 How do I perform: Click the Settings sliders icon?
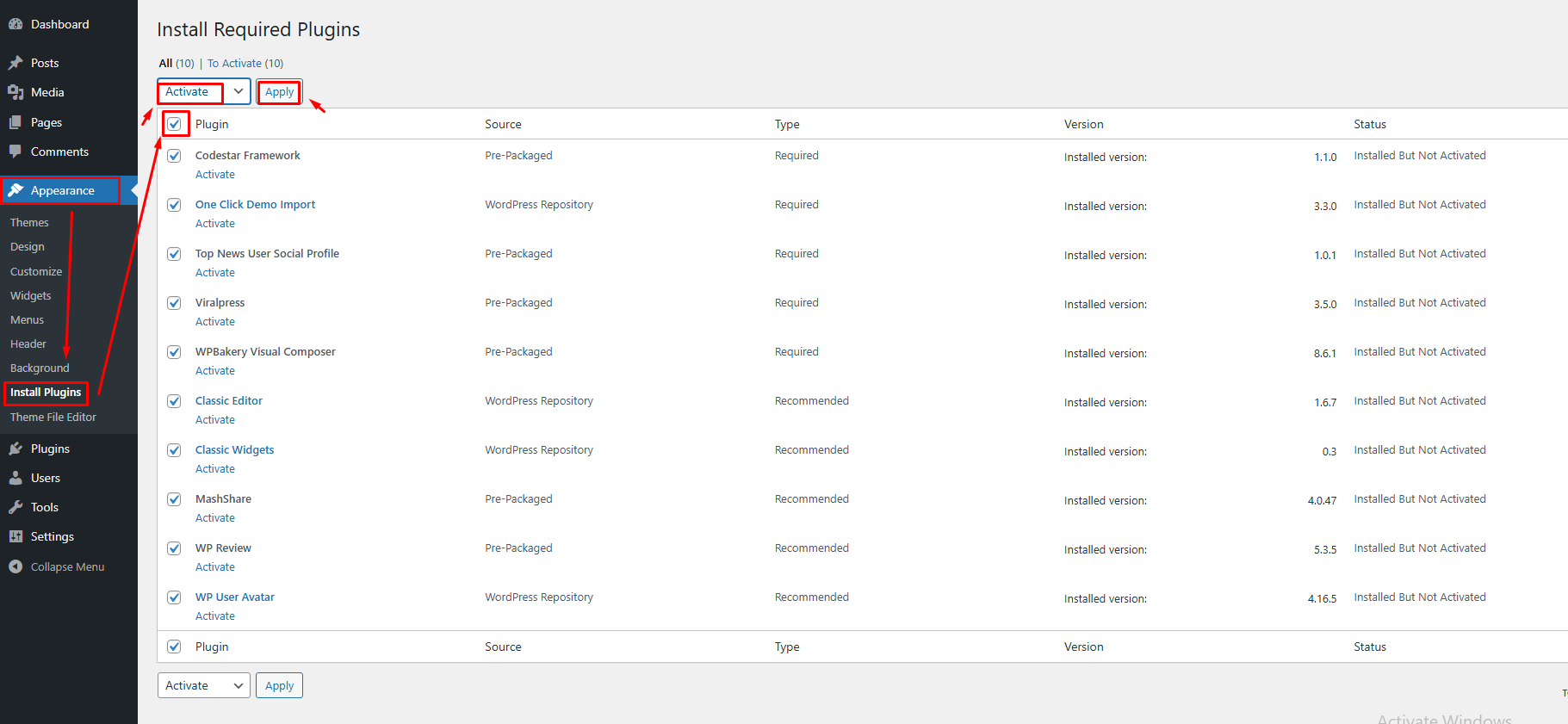[x=15, y=536]
